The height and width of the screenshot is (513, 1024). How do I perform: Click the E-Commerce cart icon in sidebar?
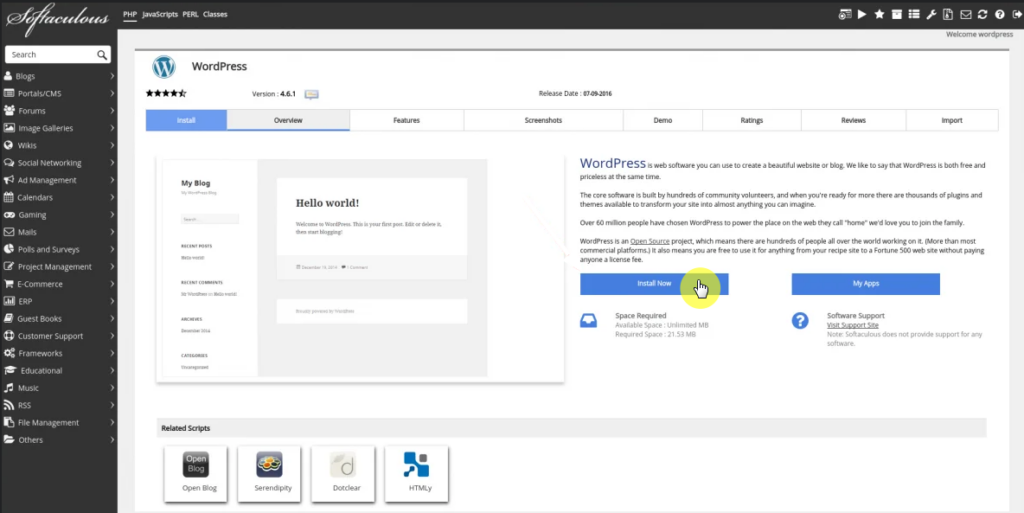pos(9,283)
